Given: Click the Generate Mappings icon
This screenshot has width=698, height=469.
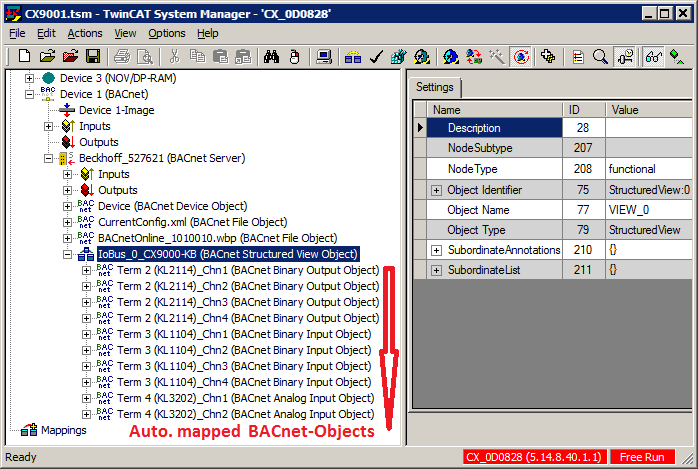Looking at the screenshot, I should coord(353,57).
